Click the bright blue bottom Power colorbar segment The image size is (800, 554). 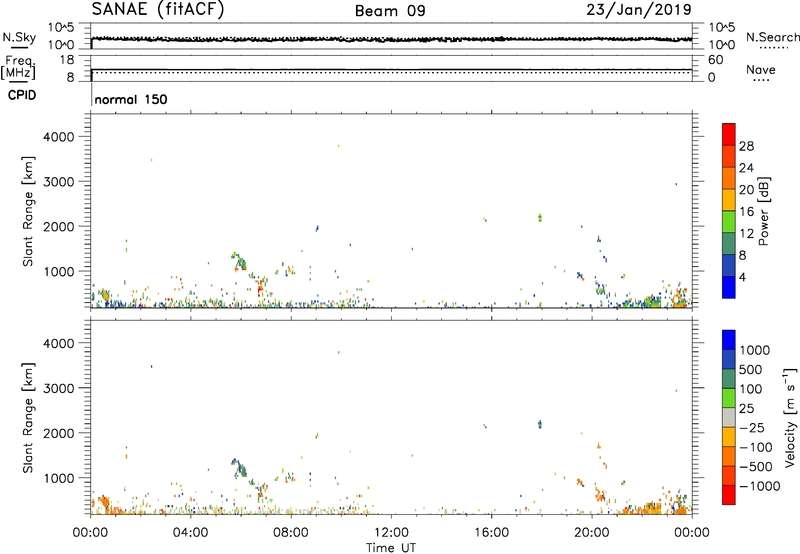(x=729, y=287)
